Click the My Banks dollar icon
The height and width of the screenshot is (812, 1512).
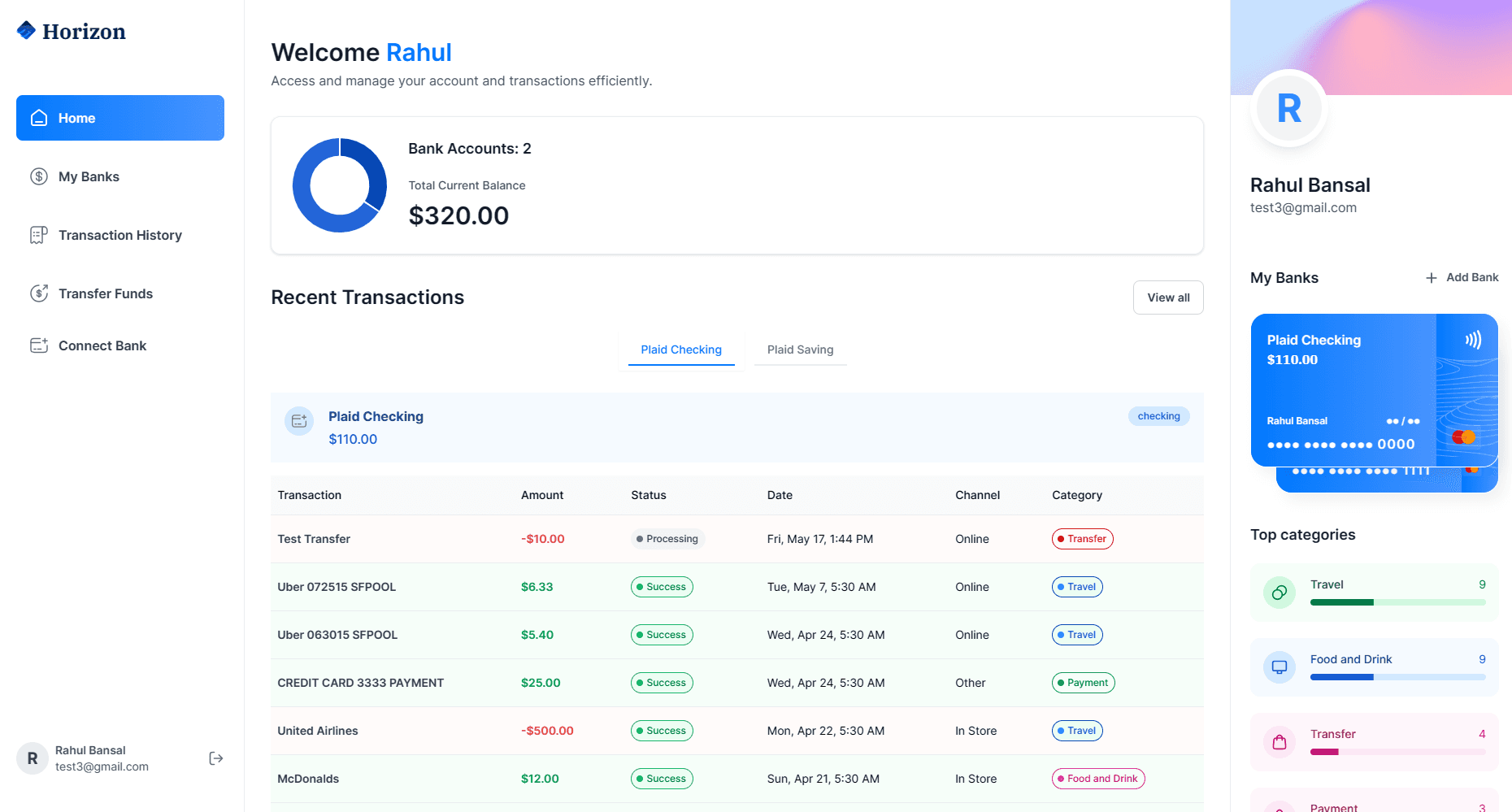click(x=39, y=176)
